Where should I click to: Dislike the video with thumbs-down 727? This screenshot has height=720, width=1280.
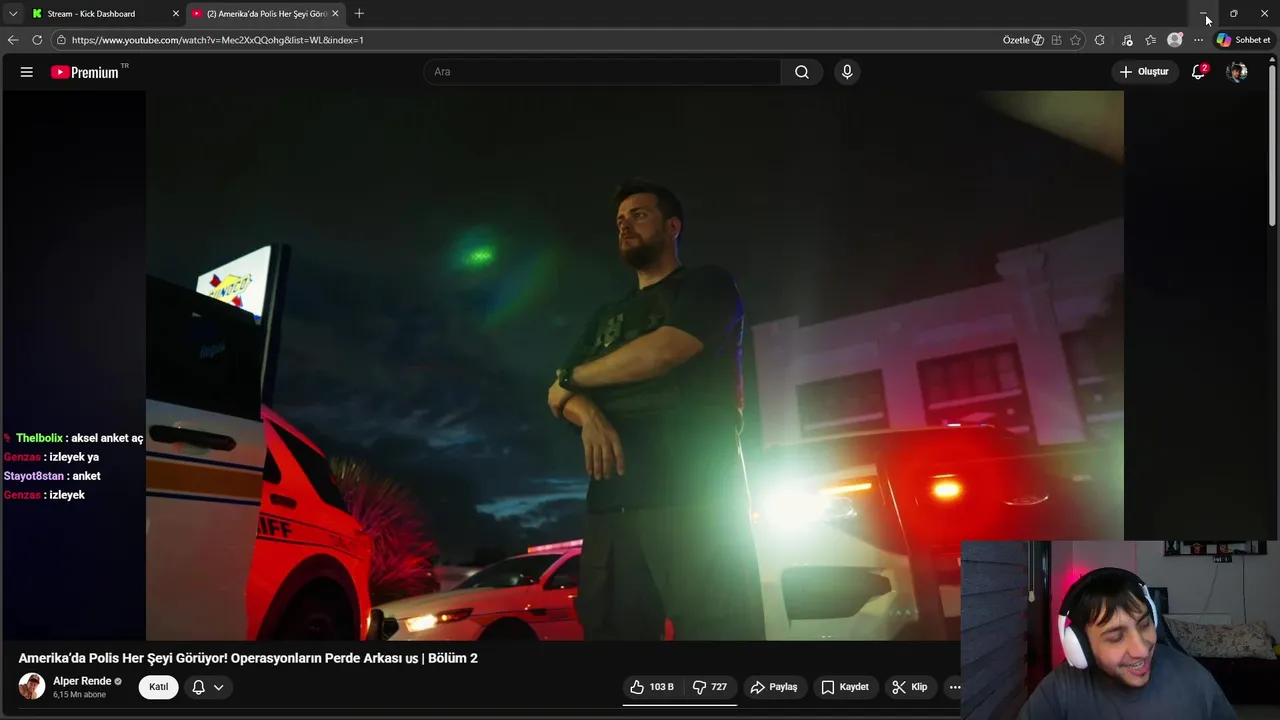point(711,687)
